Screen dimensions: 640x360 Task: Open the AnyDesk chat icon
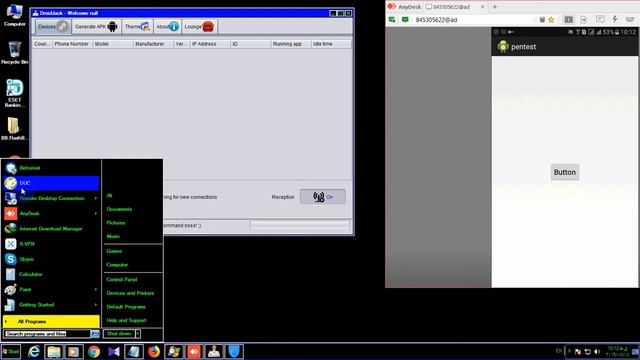pyautogui.click(x=600, y=19)
